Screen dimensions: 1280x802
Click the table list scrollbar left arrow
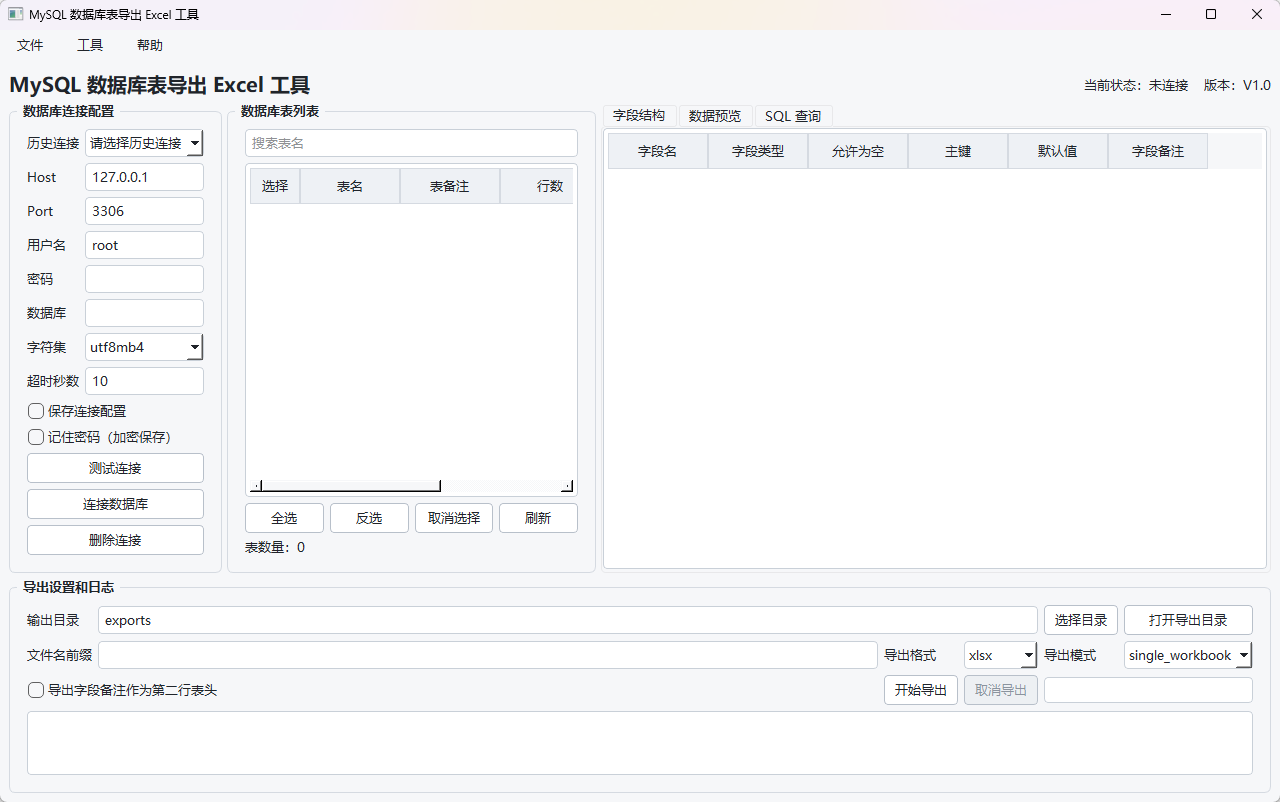[256, 486]
